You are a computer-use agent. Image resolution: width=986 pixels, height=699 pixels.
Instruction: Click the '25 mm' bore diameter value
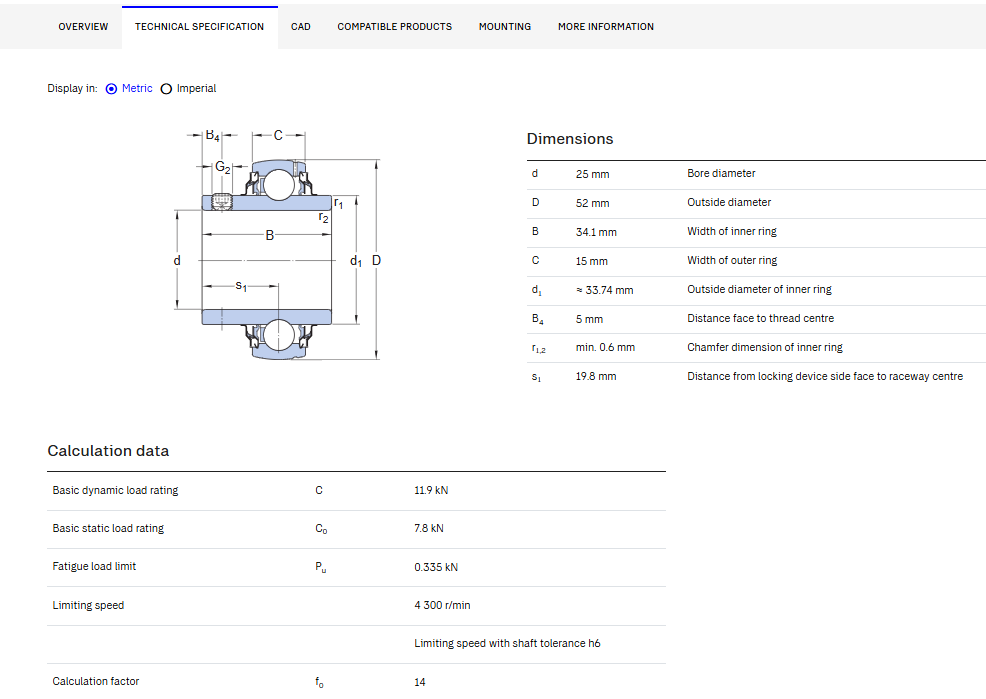(592, 174)
